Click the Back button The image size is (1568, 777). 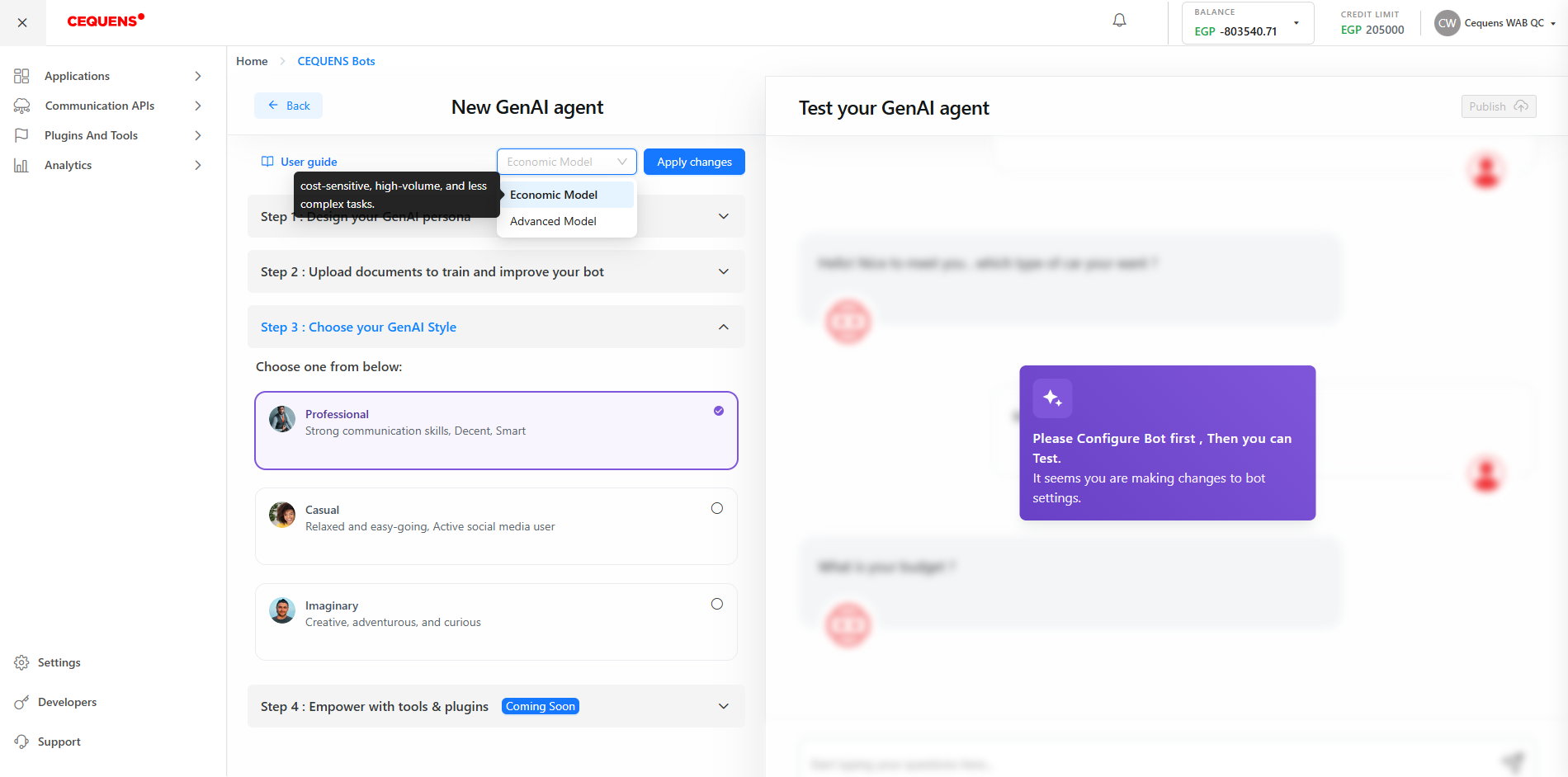(x=288, y=106)
